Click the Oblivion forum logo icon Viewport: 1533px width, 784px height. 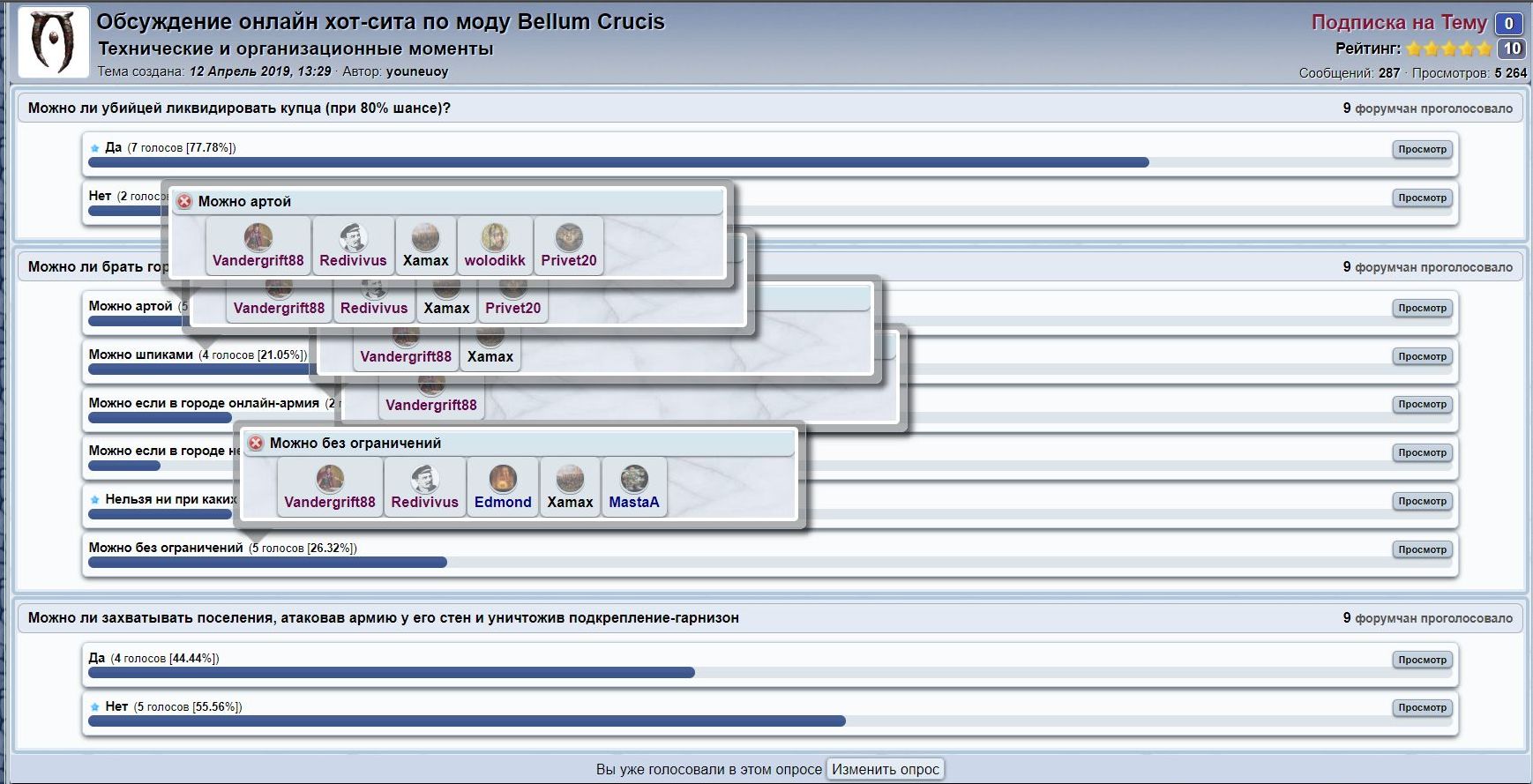coord(54,41)
